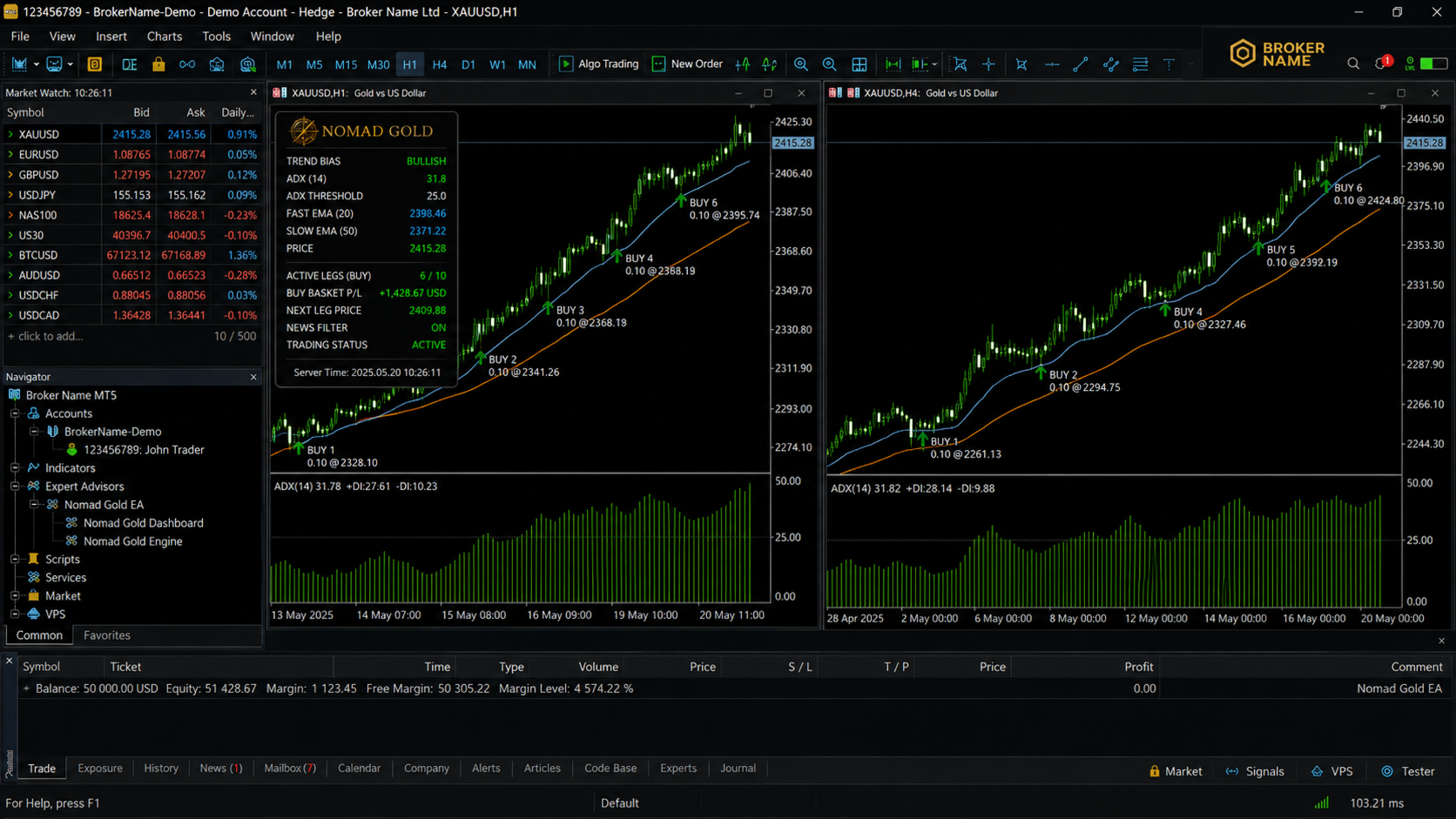The width and height of the screenshot is (1456, 819).
Task: Switch to the History tab
Action: (x=161, y=769)
